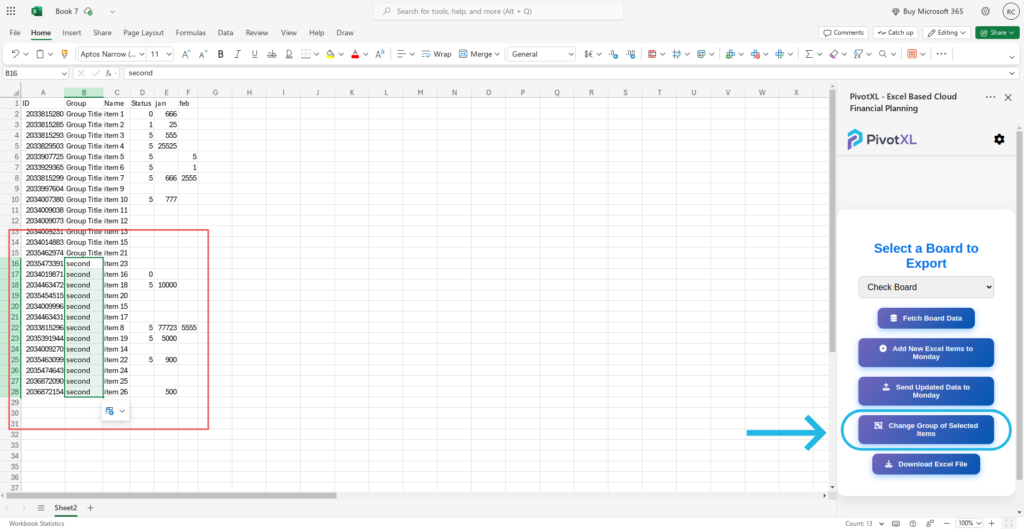The width and height of the screenshot is (1024, 529).
Task: Click the Clear eraser icon
Action: pos(833,54)
